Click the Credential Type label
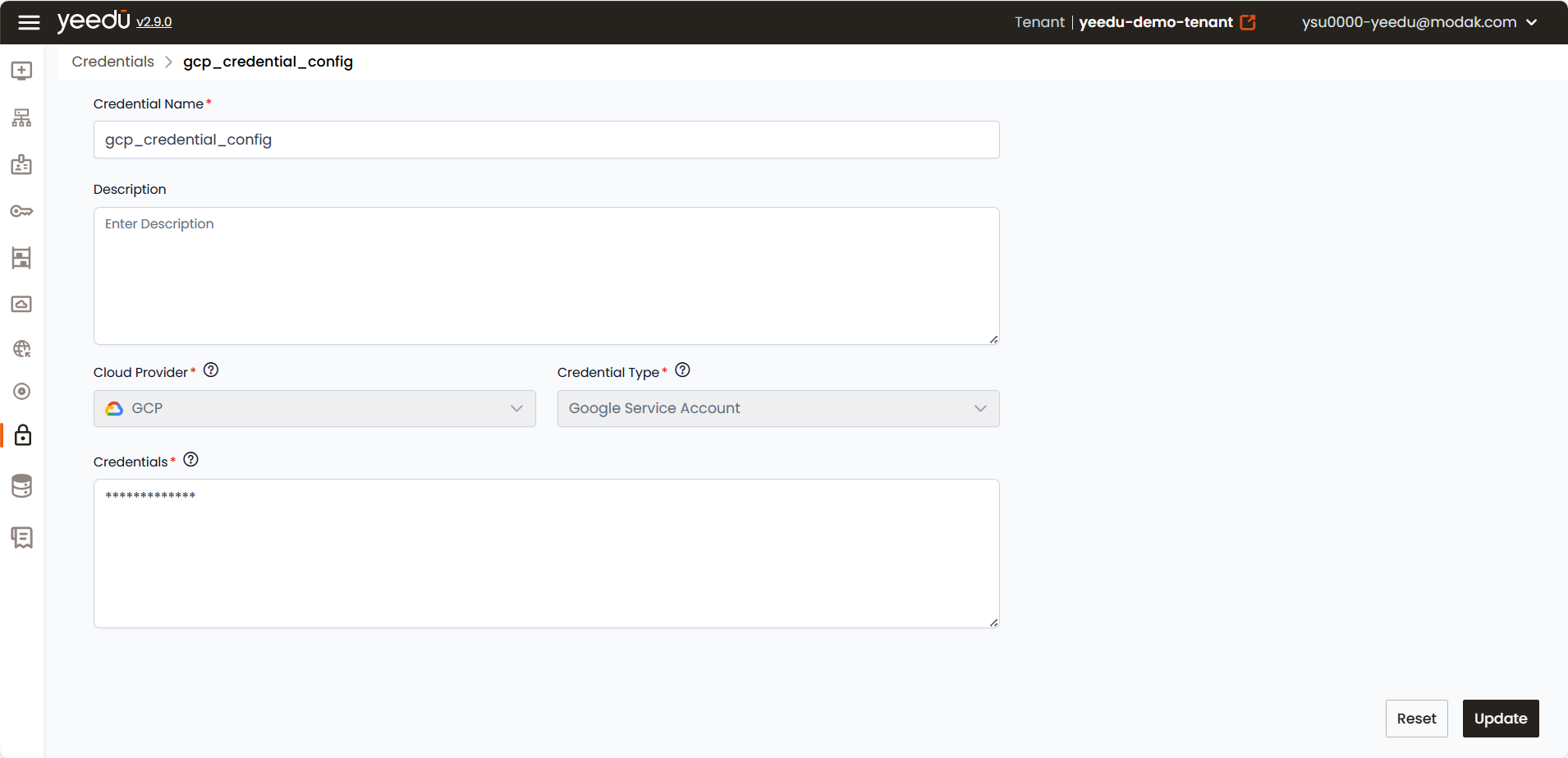The width and height of the screenshot is (1568, 758). [608, 372]
